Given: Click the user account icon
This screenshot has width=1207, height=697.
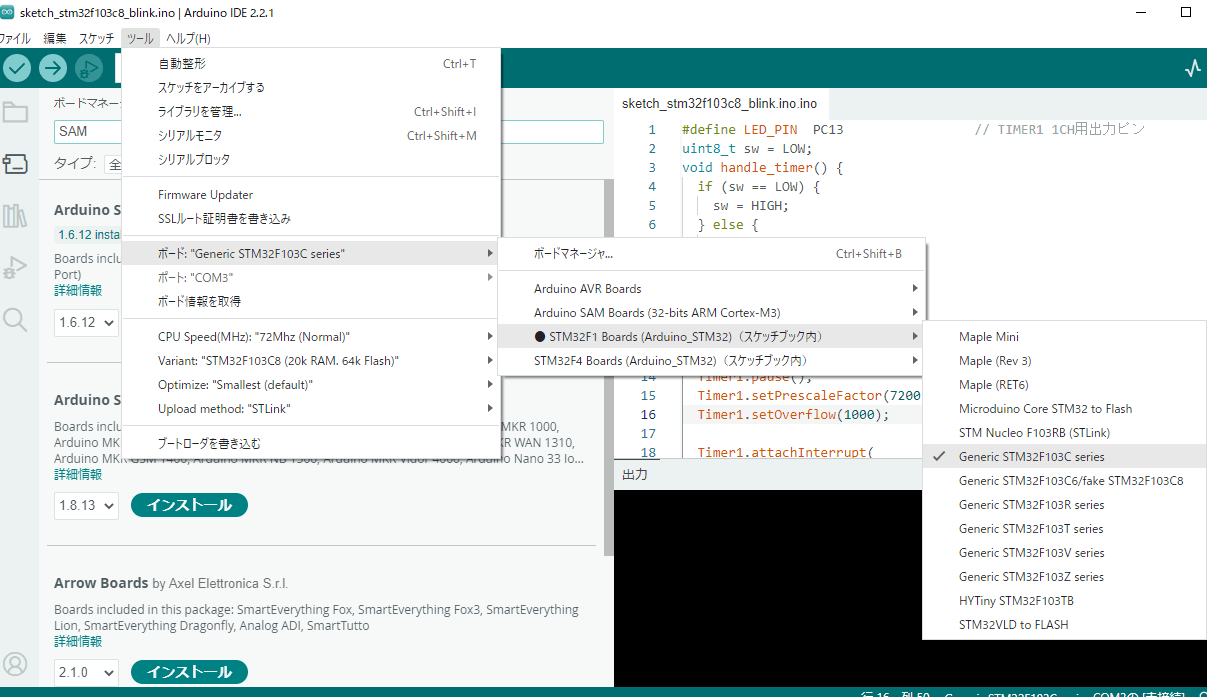Looking at the screenshot, I should 15,664.
